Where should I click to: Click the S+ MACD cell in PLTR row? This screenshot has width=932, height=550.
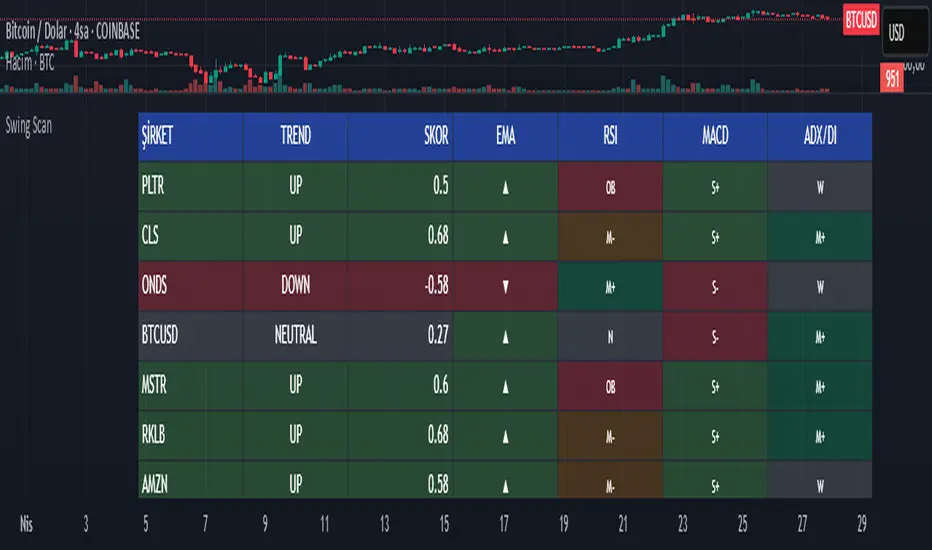pyautogui.click(x=715, y=186)
